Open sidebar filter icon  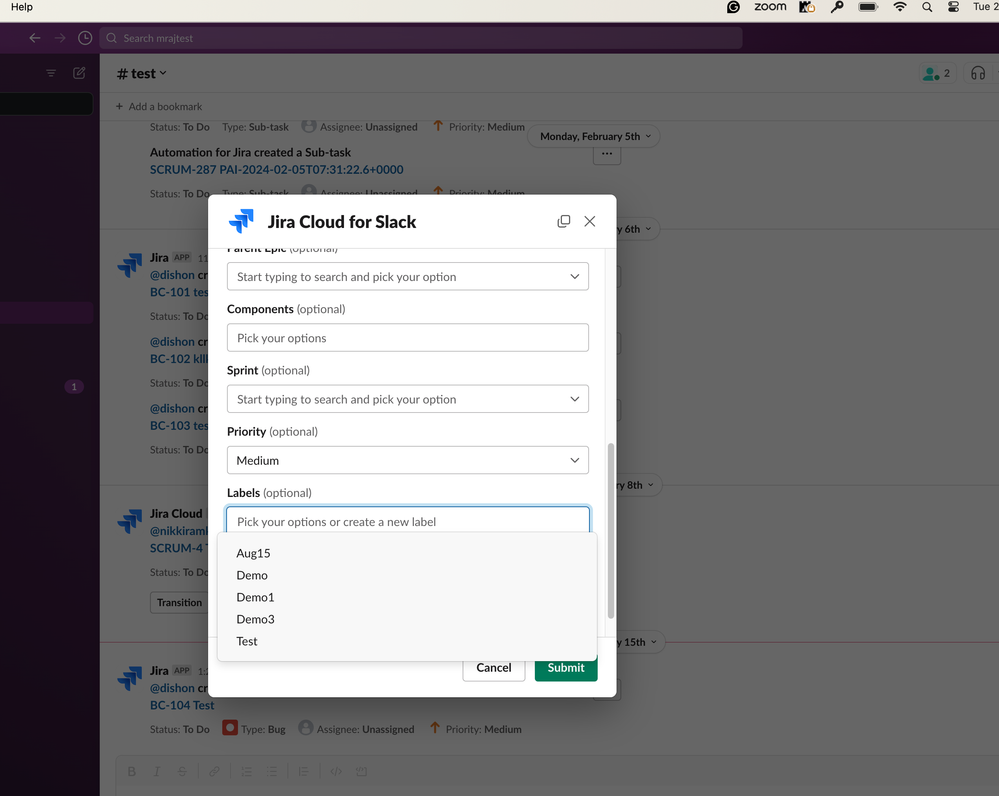tap(51, 73)
